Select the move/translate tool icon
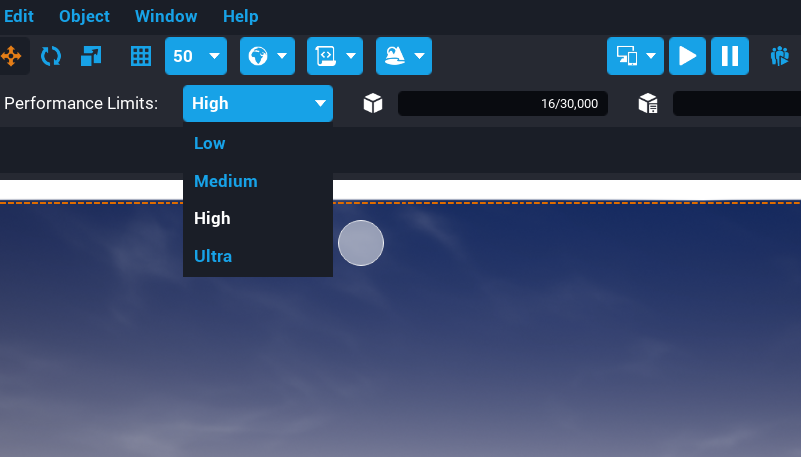The image size is (801, 457). tap(12, 56)
